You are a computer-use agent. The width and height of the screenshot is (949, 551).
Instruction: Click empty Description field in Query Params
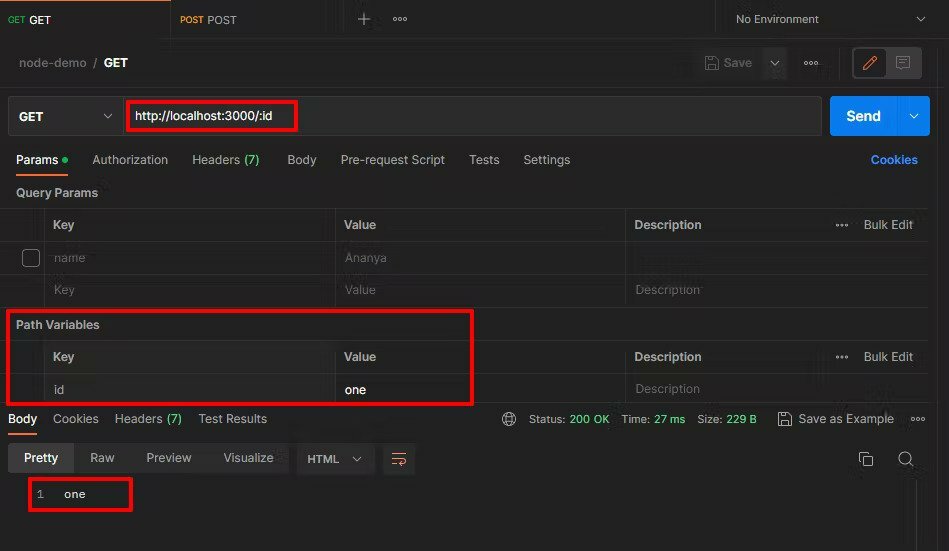tap(777, 290)
